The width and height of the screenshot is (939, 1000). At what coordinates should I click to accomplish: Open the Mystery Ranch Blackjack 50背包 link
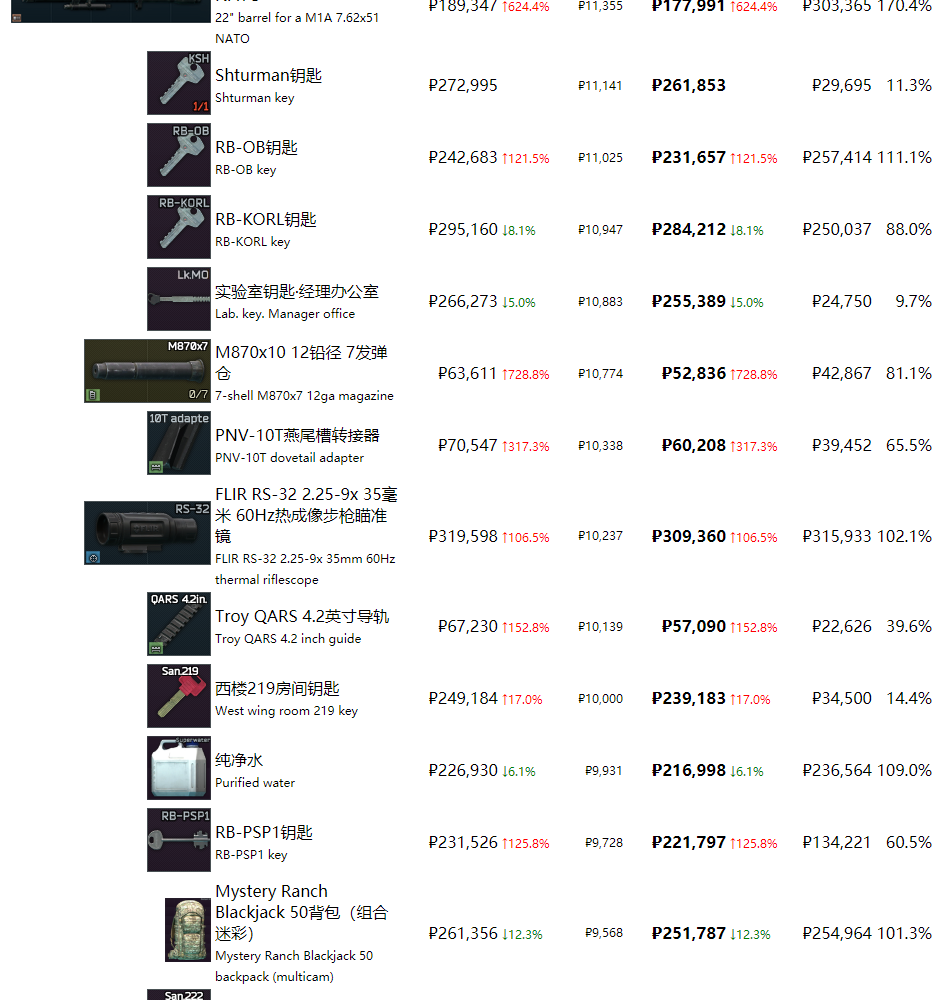coord(302,912)
